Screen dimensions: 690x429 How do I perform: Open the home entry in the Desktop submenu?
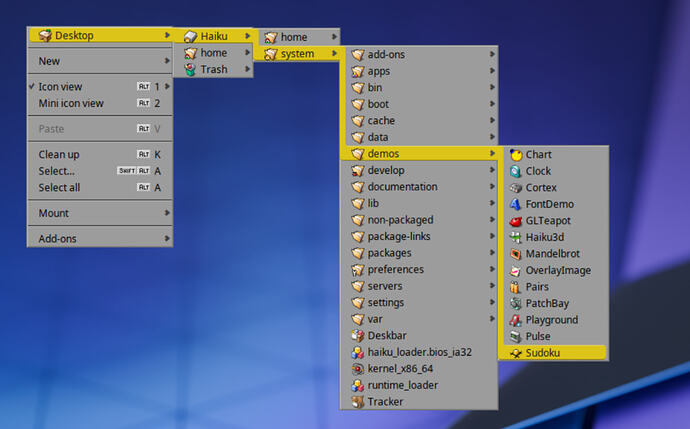213,53
